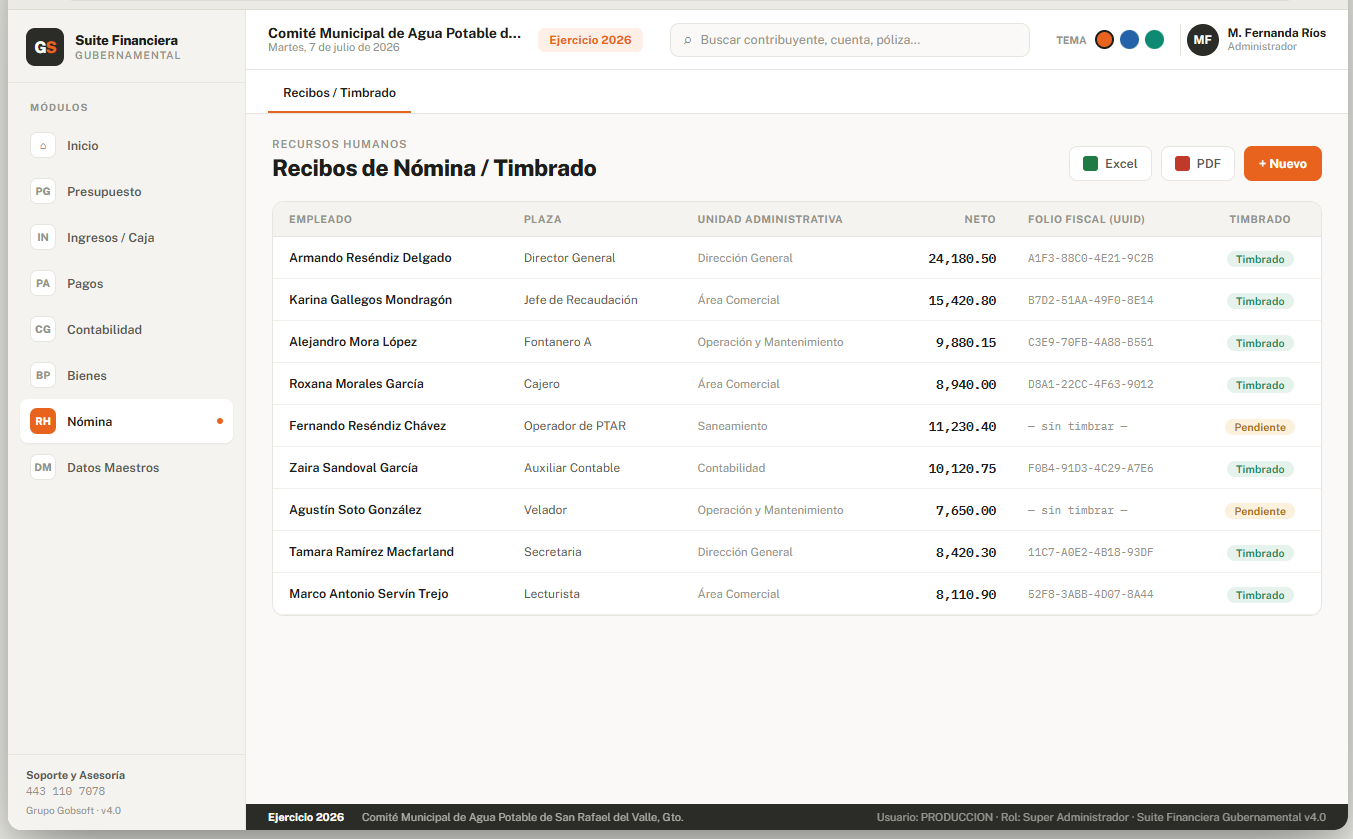Image resolution: width=1353 pixels, height=839 pixels.
Task: Click the Director General plaza cell
Action: click(569, 258)
